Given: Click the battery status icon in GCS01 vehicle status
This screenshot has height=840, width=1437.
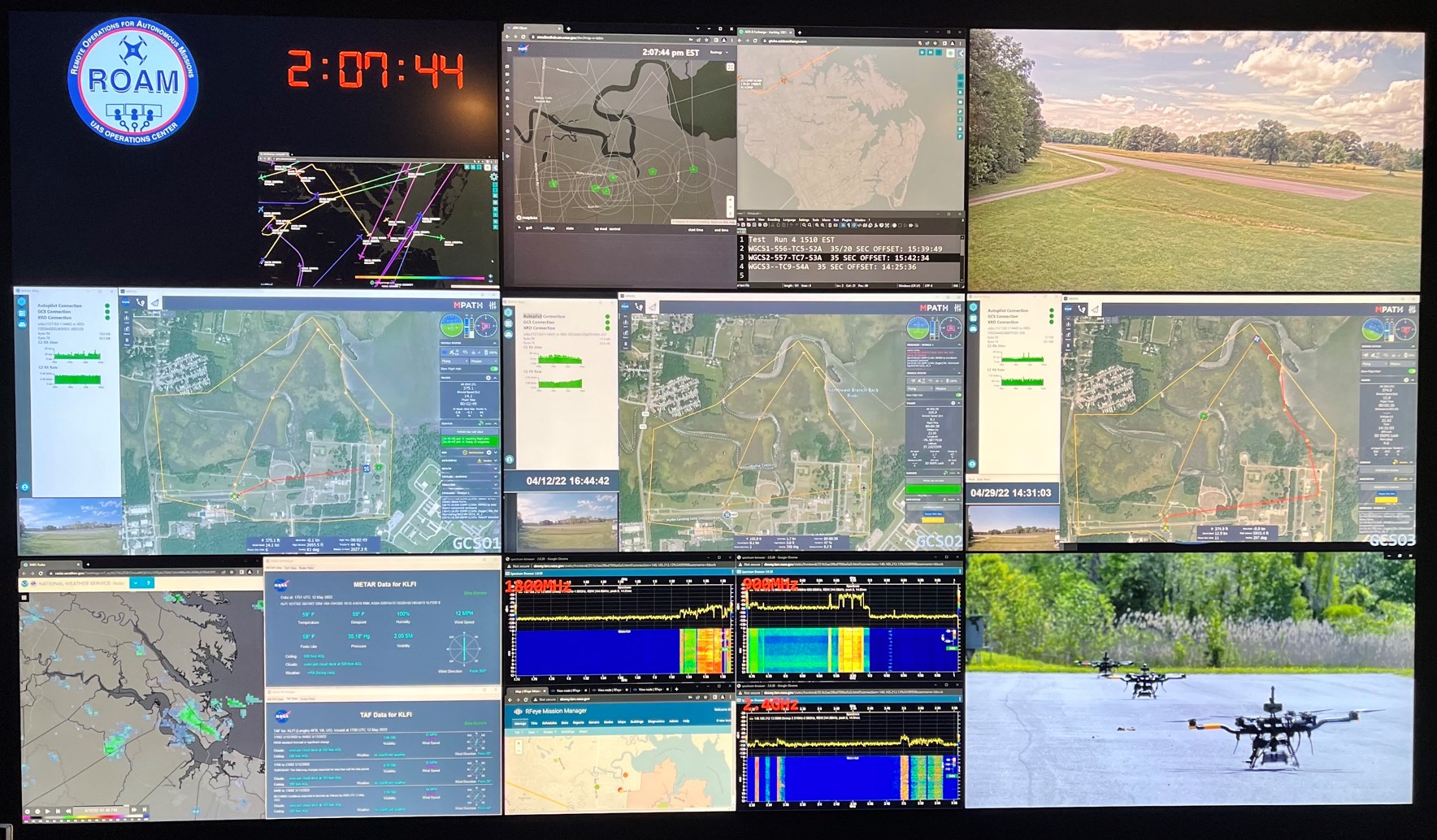Looking at the screenshot, I should 486,353.
